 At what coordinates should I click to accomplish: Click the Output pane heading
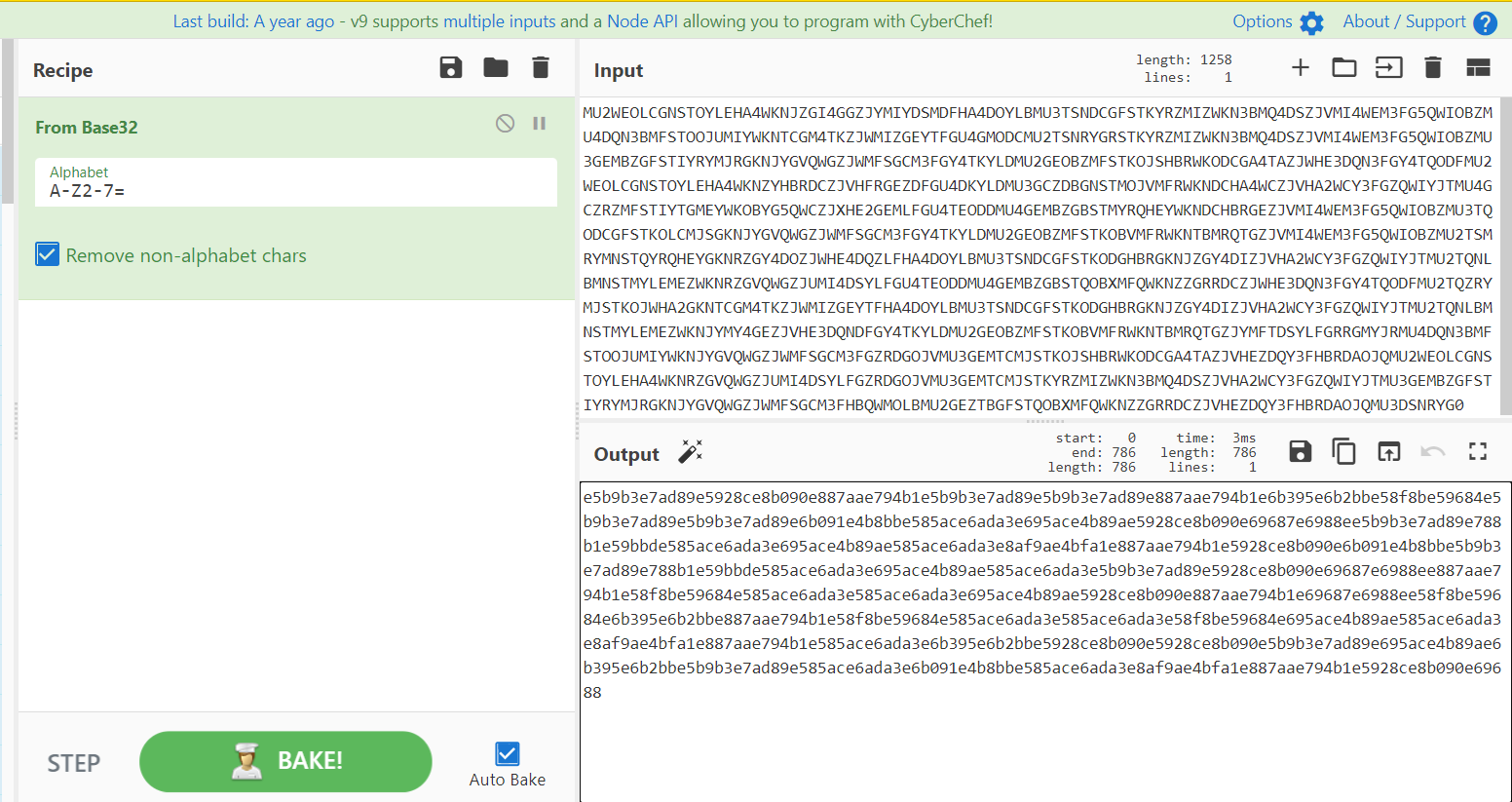pos(626,454)
